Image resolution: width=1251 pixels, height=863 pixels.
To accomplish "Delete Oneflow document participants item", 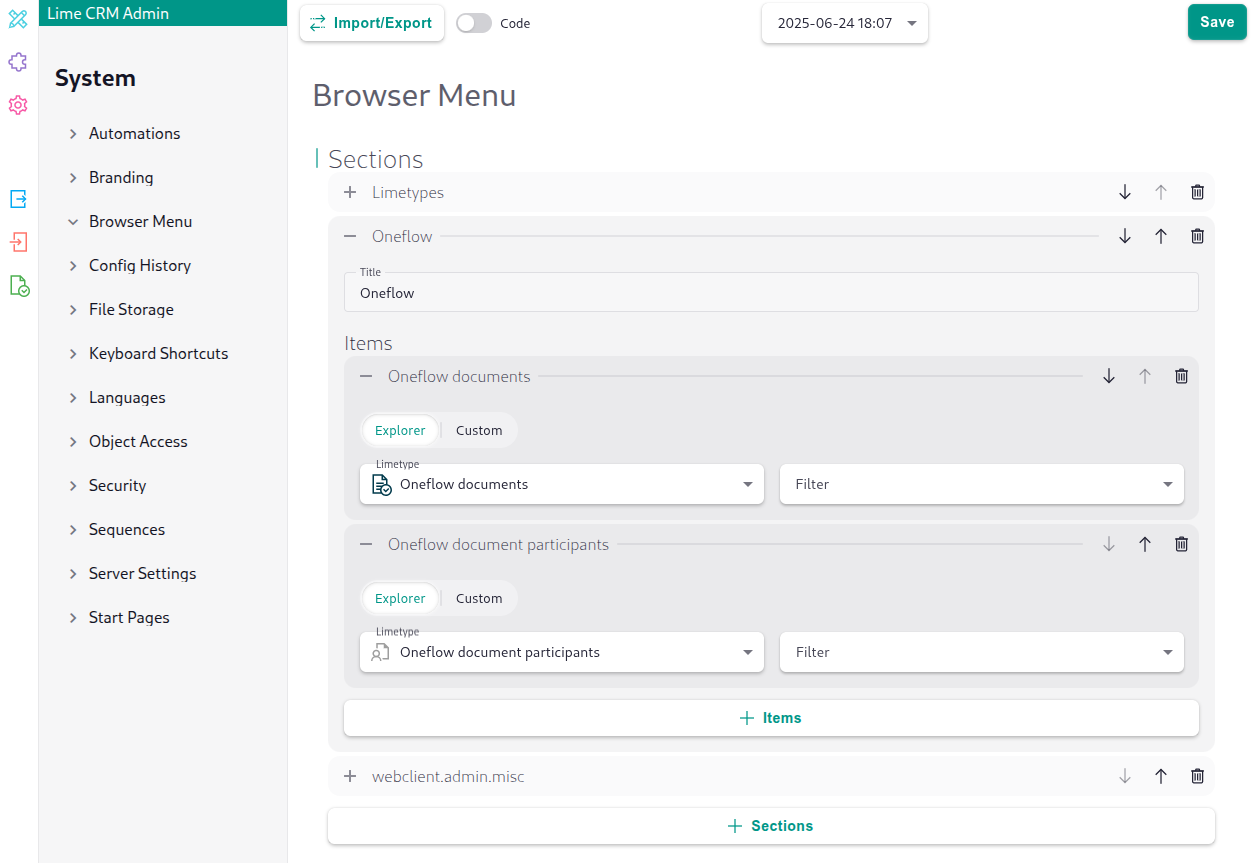I will tap(1181, 544).
